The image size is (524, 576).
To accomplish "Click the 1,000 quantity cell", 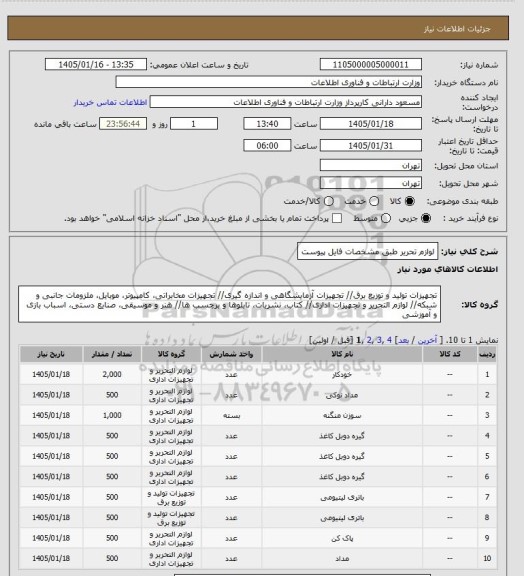I will tap(112, 415).
